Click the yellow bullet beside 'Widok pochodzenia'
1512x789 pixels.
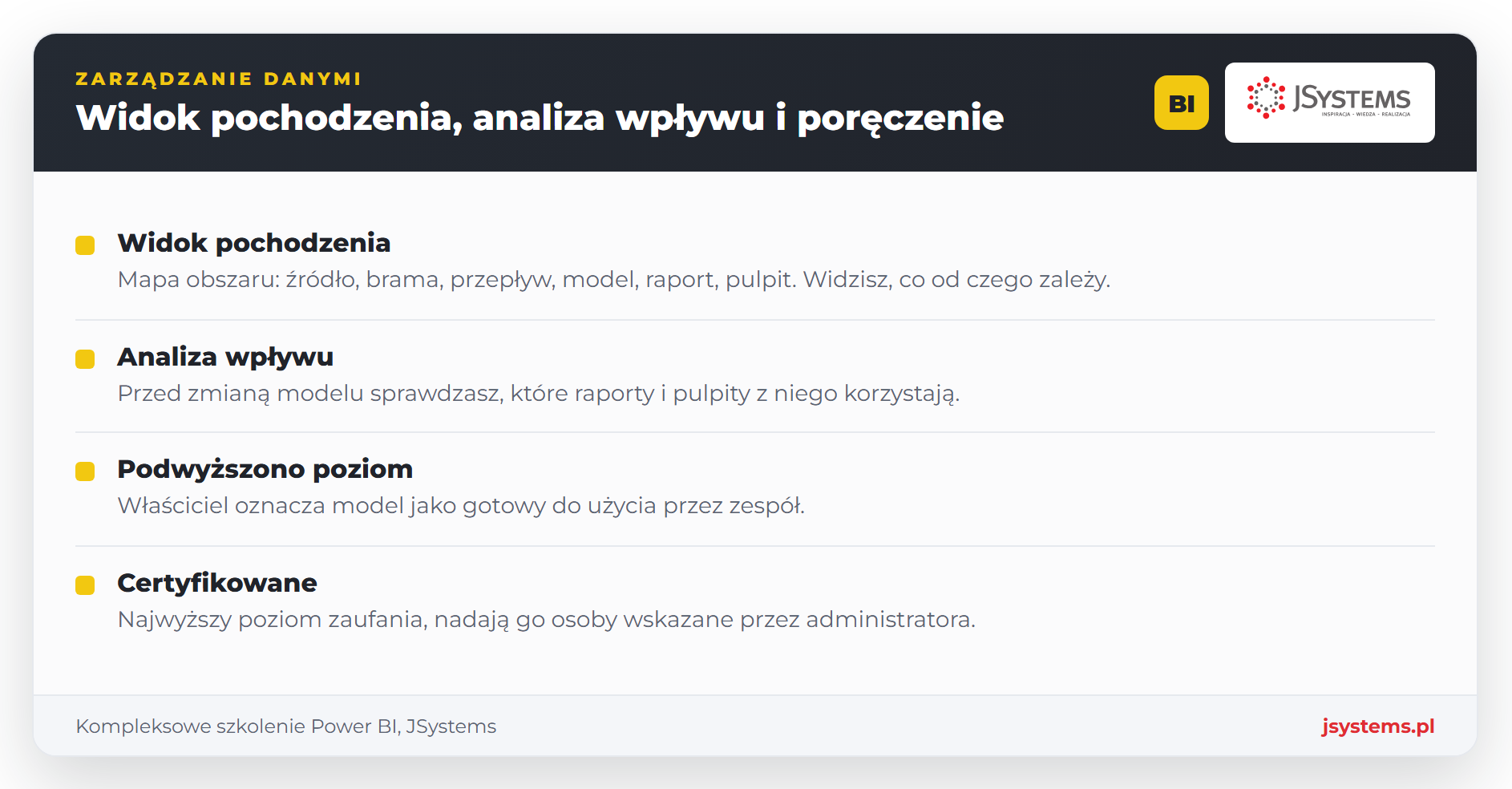point(85,245)
